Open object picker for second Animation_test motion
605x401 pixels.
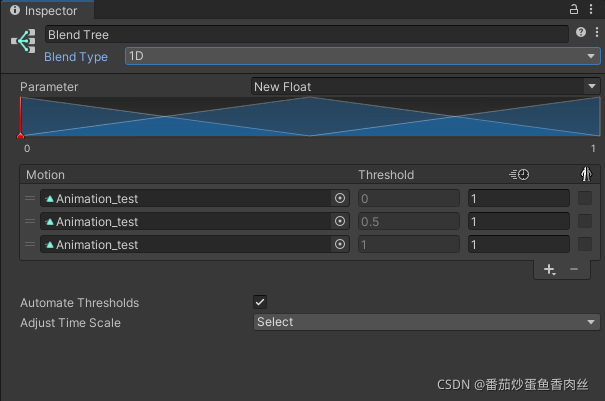coord(340,221)
